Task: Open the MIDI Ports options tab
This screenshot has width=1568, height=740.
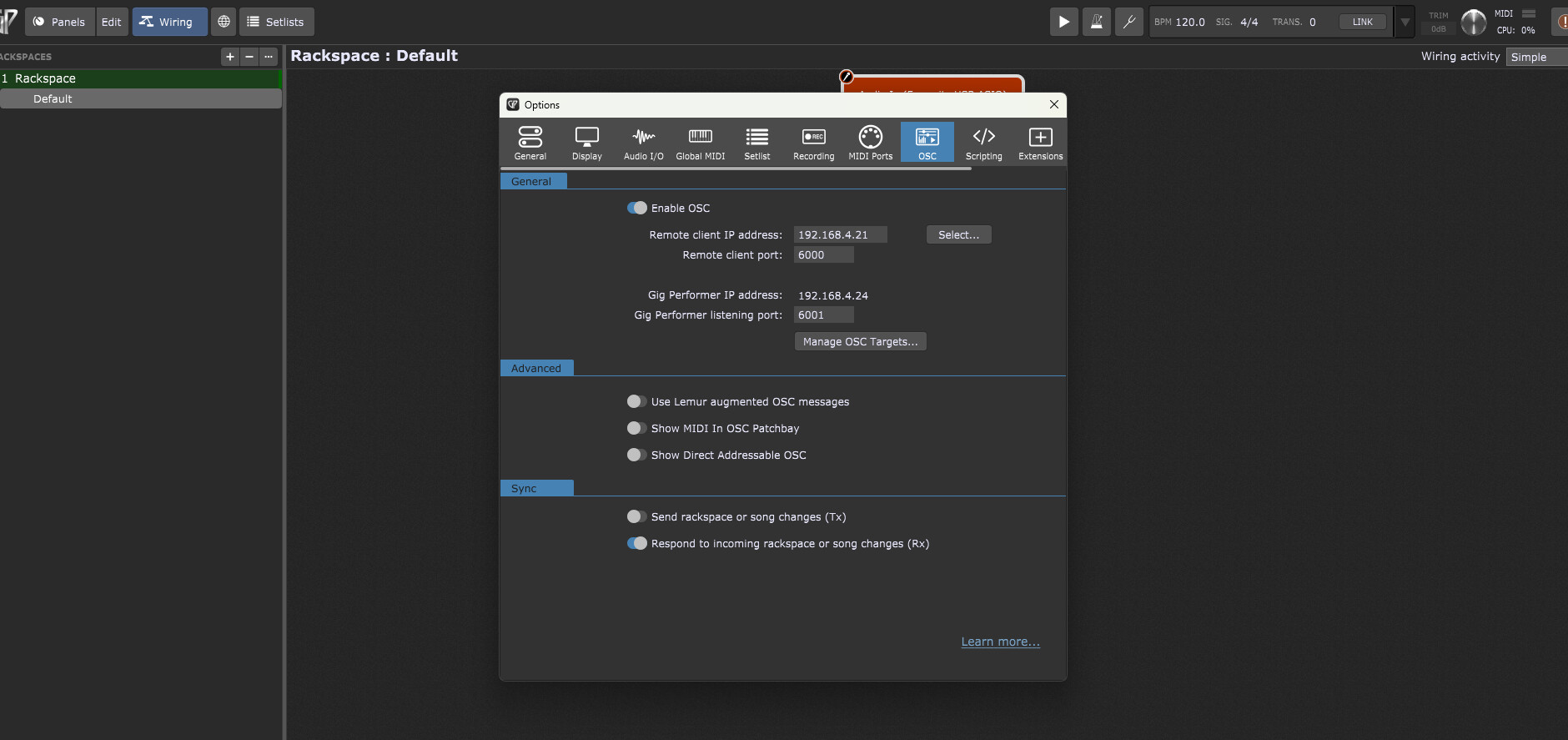Action: click(x=871, y=143)
